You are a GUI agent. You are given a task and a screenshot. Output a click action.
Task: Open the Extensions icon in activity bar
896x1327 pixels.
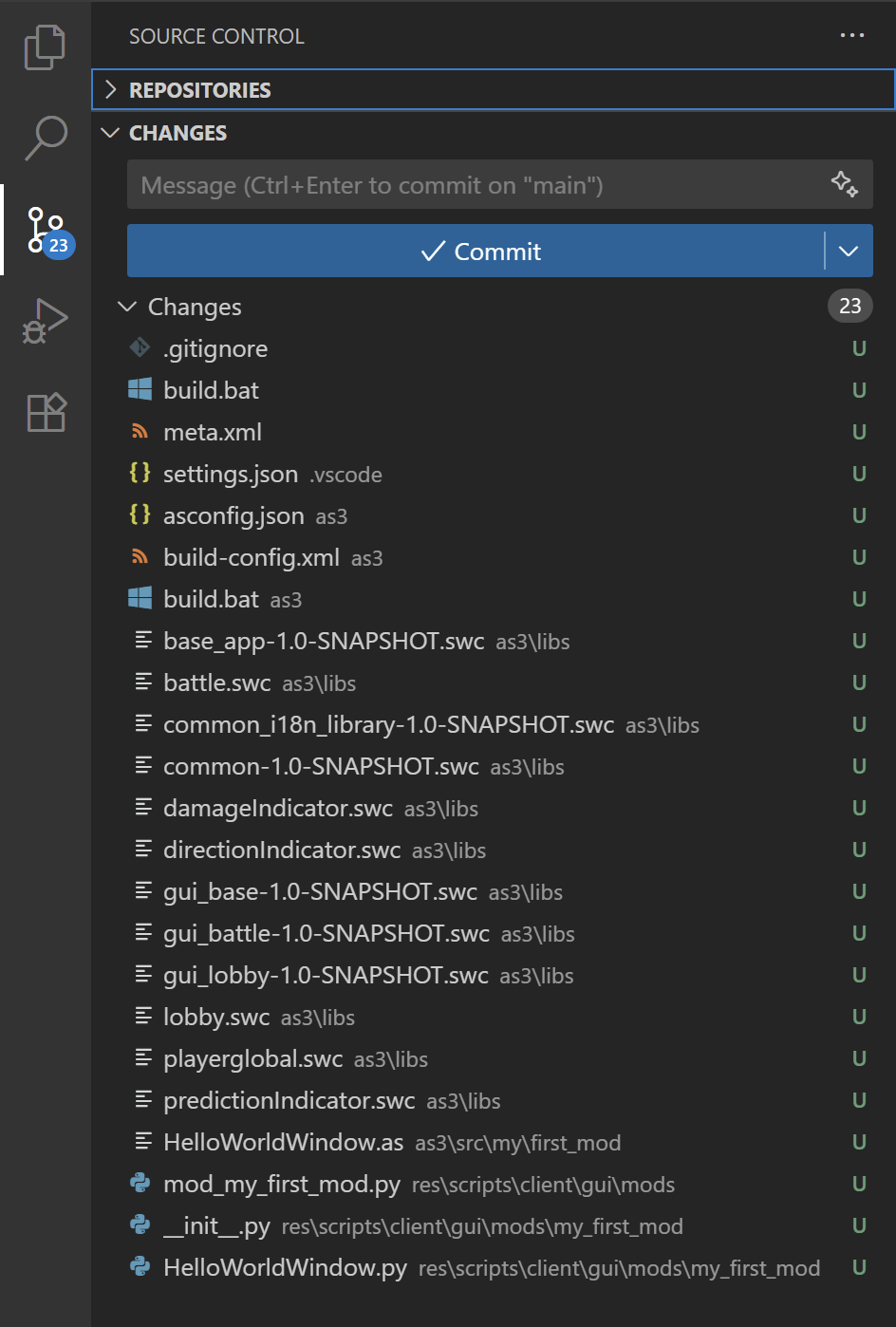tap(45, 413)
